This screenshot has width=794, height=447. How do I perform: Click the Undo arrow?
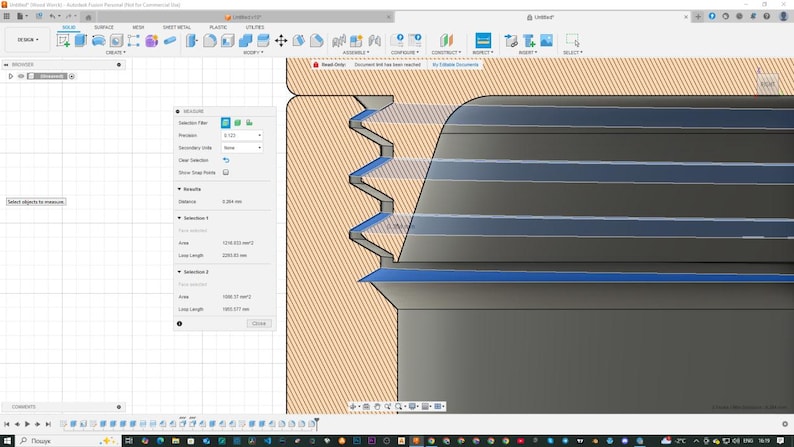[x=52, y=16]
